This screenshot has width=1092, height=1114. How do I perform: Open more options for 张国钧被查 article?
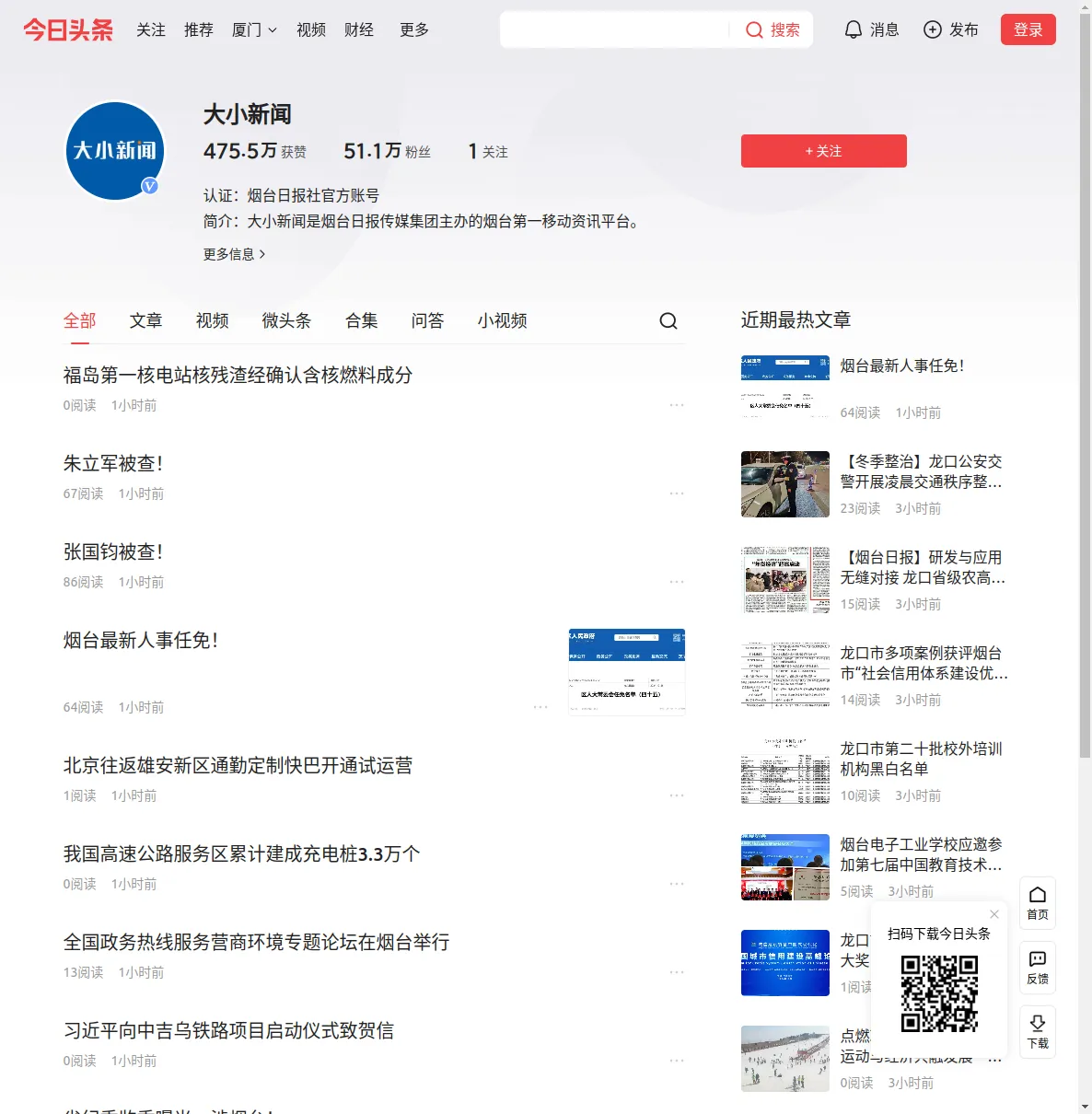click(x=677, y=582)
